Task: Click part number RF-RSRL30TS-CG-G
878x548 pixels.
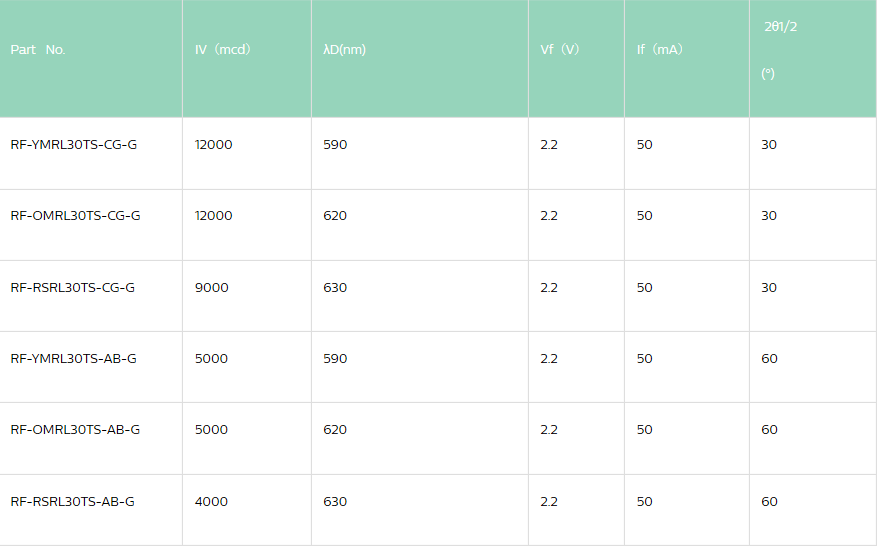Action: pyautogui.click(x=73, y=288)
